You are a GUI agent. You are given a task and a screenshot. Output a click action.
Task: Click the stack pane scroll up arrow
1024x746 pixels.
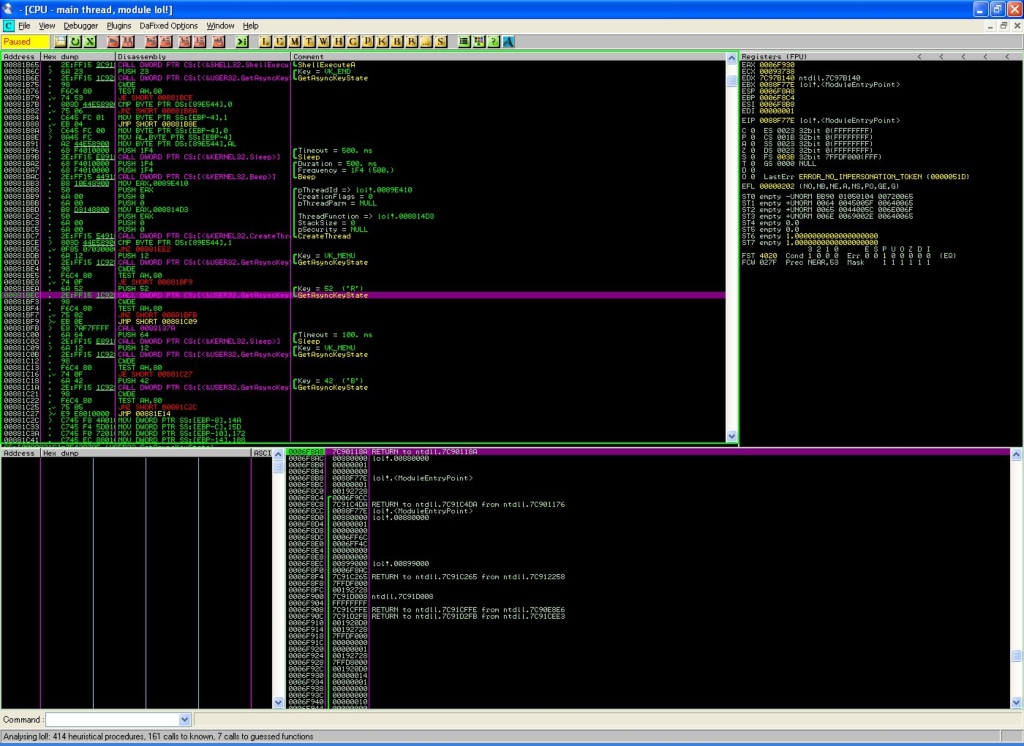[1016, 454]
